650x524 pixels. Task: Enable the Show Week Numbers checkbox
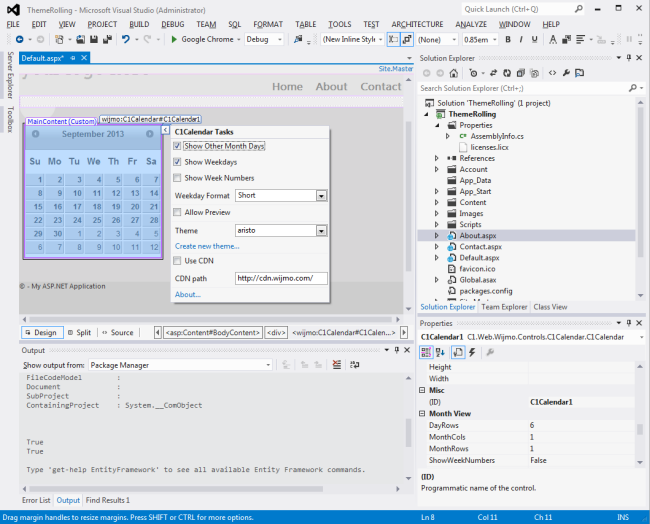[x=178, y=178]
